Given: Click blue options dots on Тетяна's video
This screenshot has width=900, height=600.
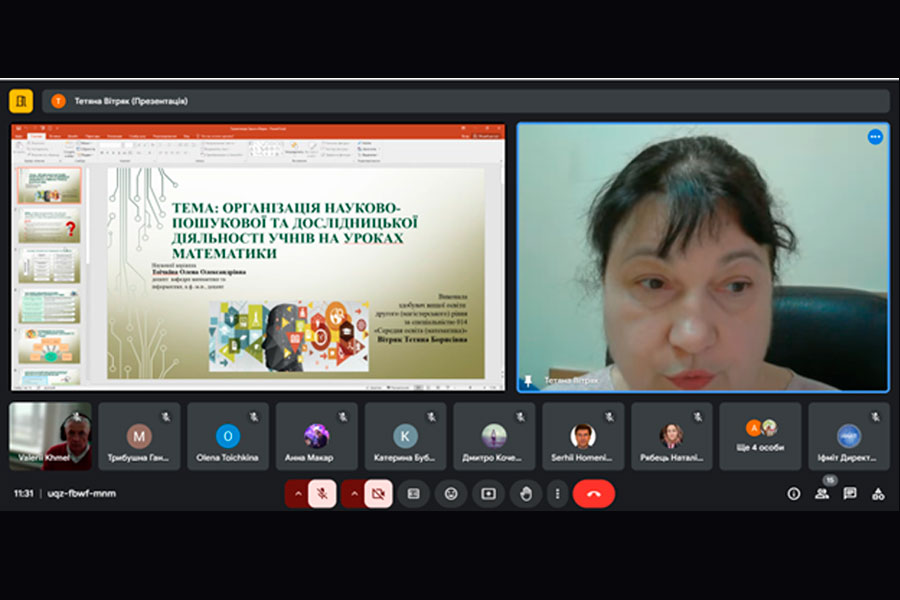Looking at the screenshot, I should (875, 137).
